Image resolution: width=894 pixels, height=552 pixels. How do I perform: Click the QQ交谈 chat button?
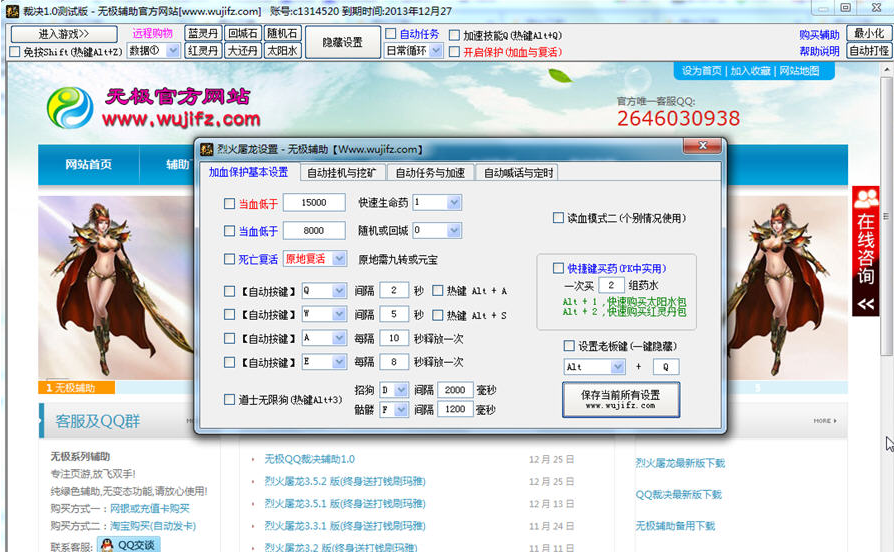coord(128,545)
